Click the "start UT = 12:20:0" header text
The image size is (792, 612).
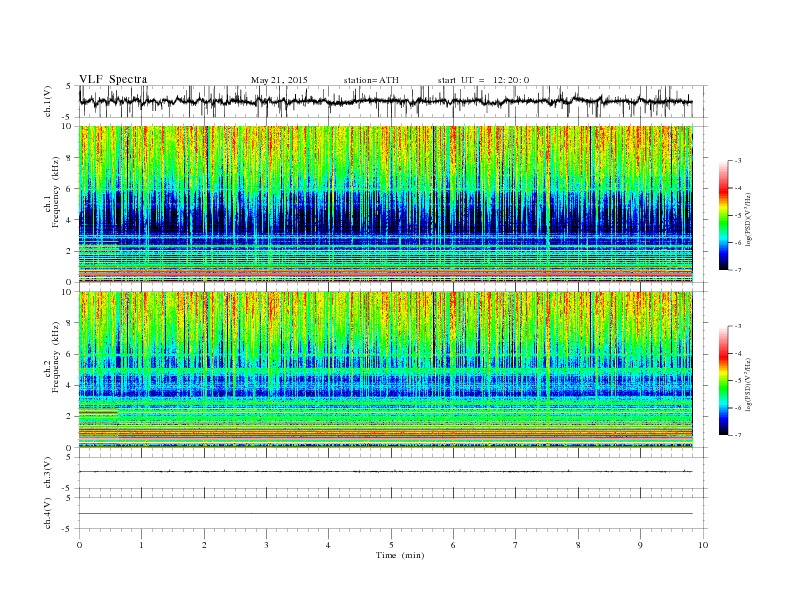tap(483, 80)
